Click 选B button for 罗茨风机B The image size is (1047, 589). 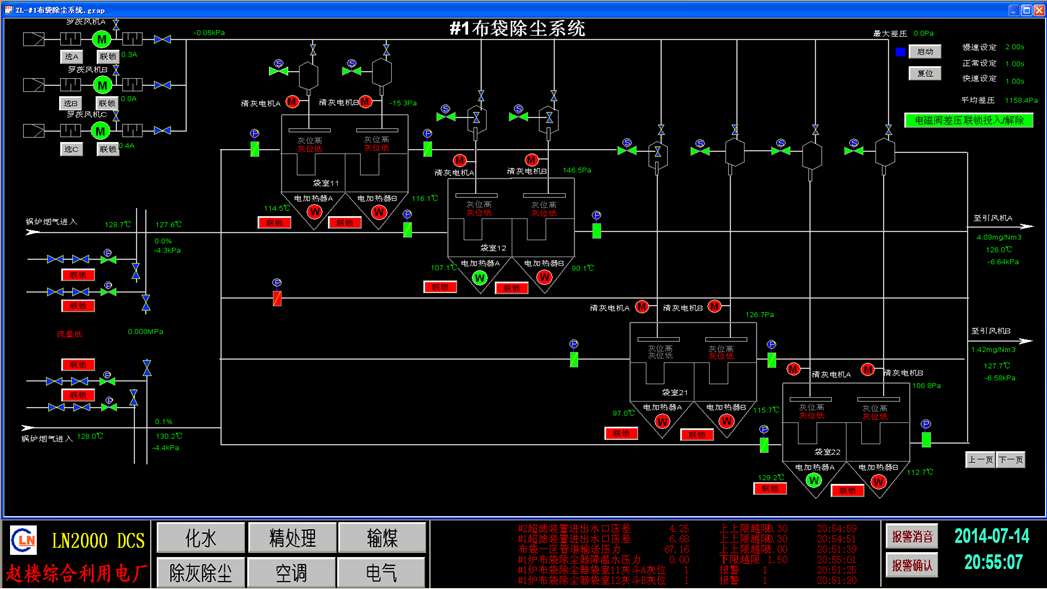[x=71, y=104]
